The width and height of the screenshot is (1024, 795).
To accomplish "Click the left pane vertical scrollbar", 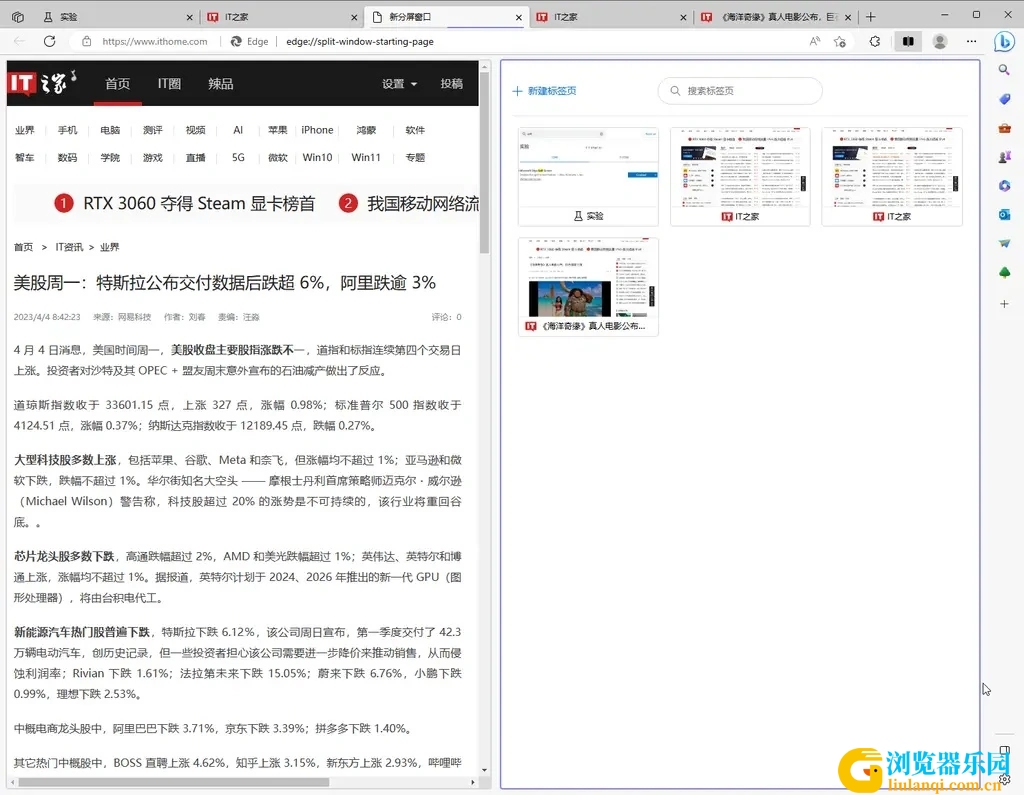I will [x=484, y=162].
